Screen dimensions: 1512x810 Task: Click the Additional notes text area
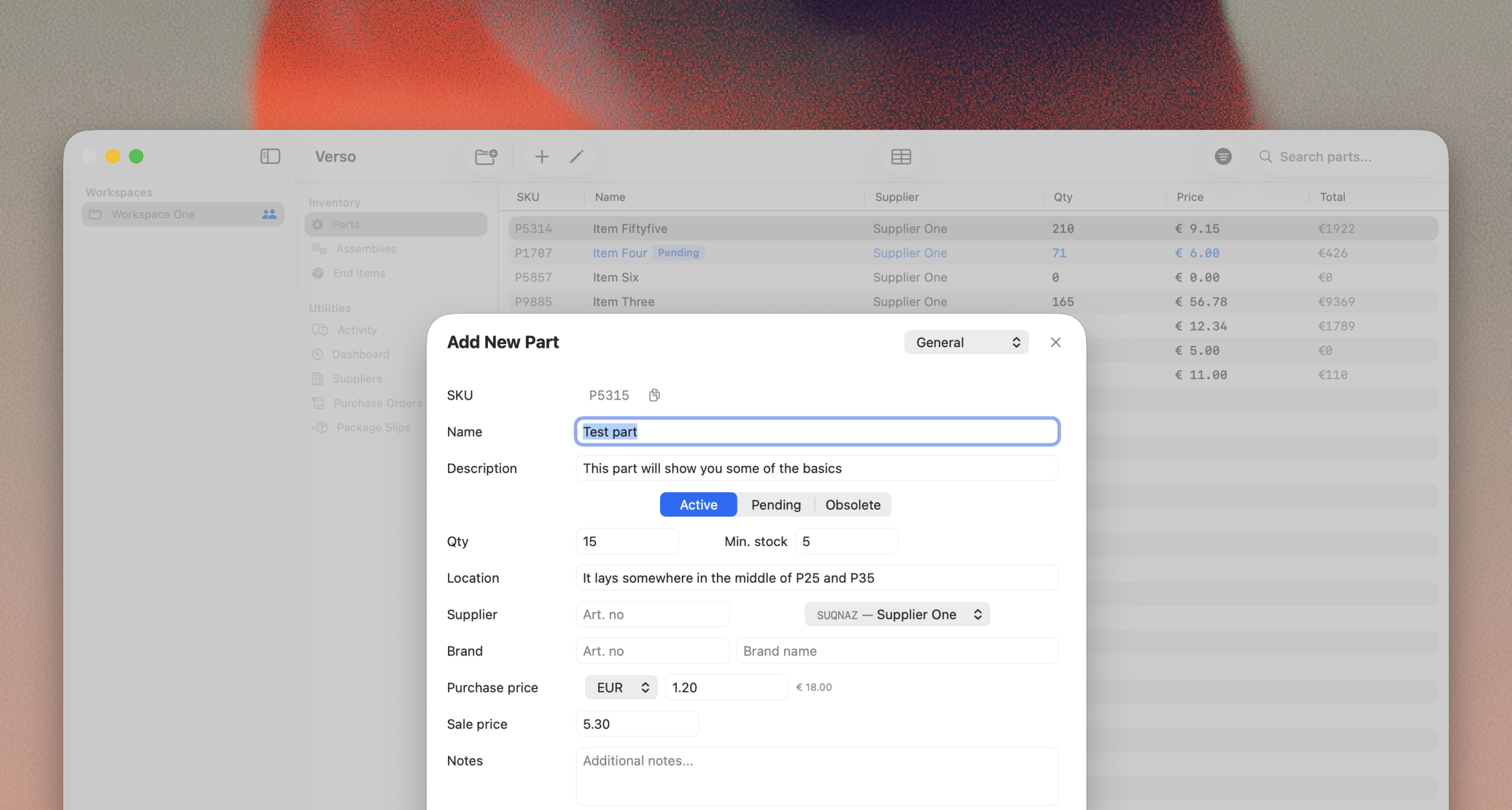[x=816, y=776]
